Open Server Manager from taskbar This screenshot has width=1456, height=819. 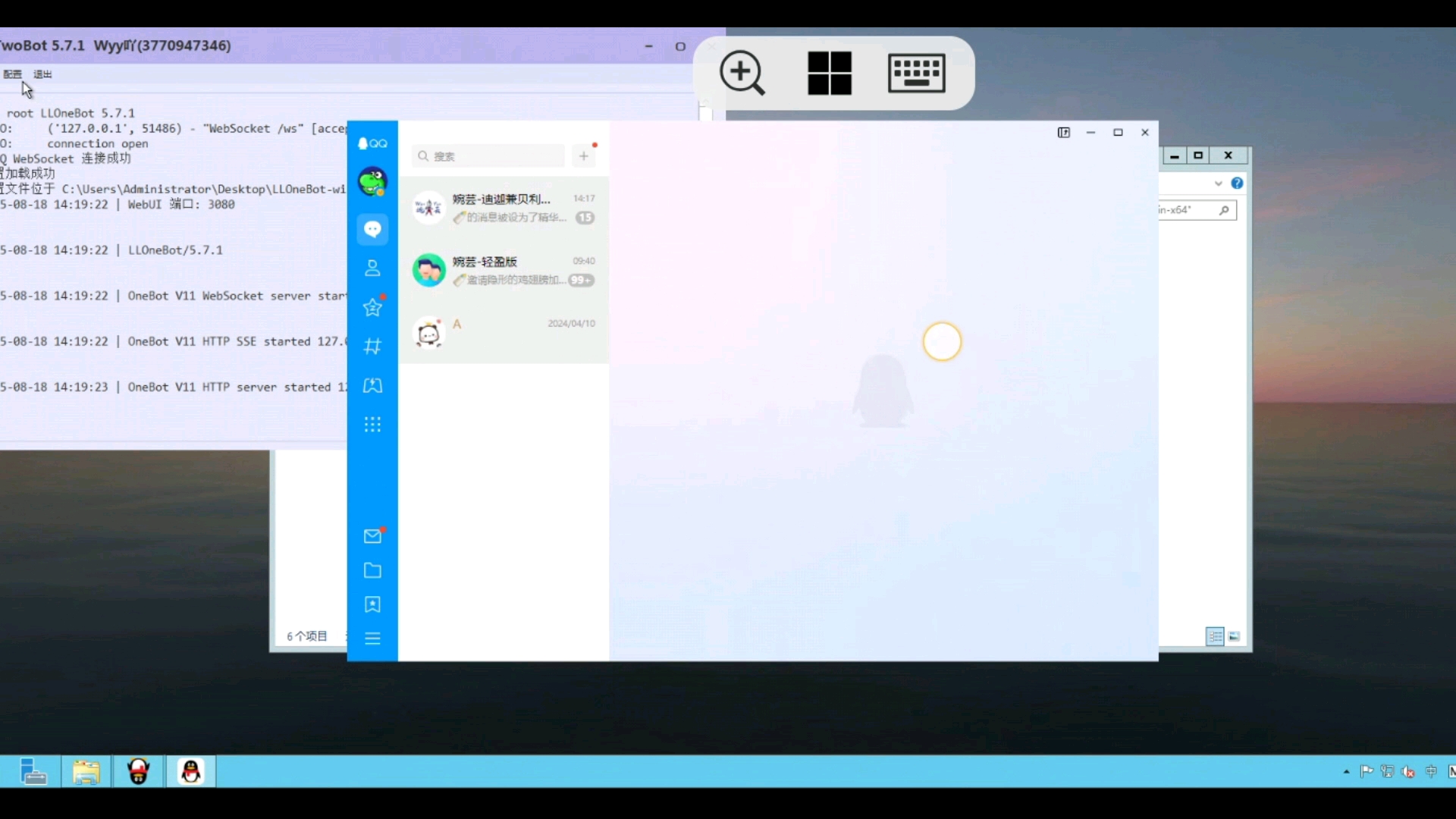pyautogui.click(x=33, y=772)
